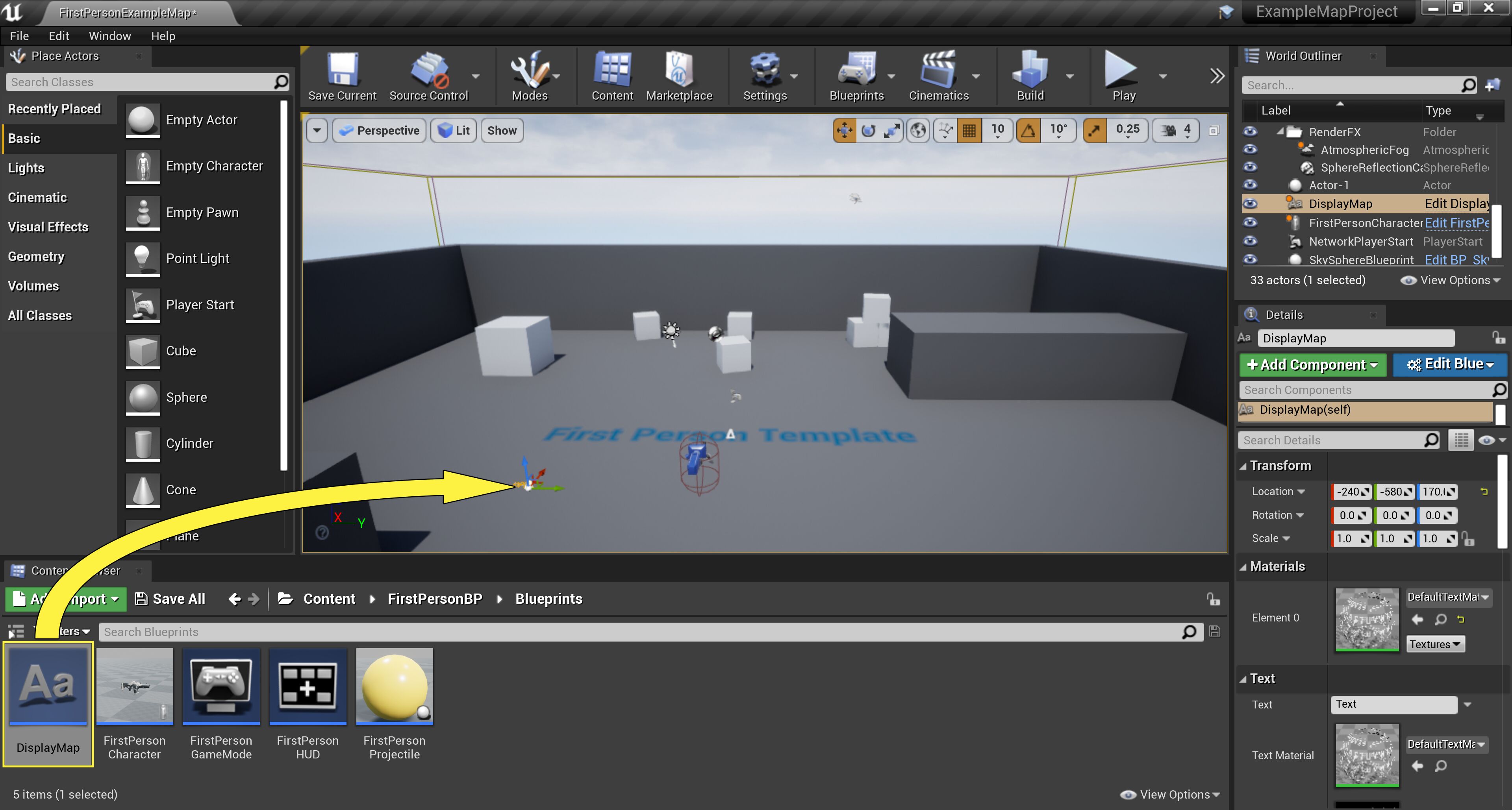Click the Save All button

(170, 599)
